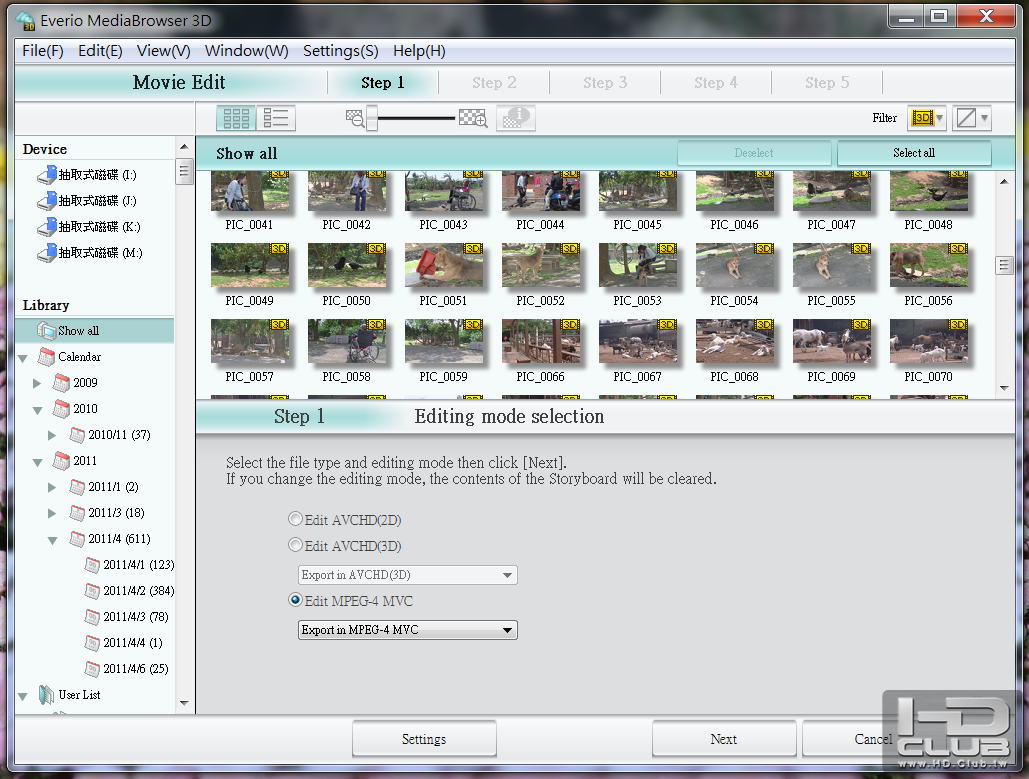Select the 2011/4/6 (25) date entry
This screenshot has height=779, width=1029.
point(127,669)
